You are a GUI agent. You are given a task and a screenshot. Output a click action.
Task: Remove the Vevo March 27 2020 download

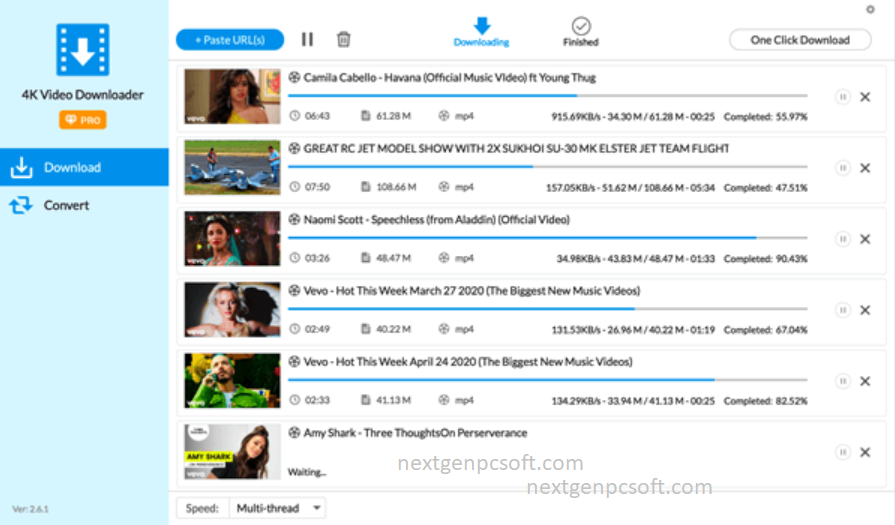pyautogui.click(x=865, y=310)
